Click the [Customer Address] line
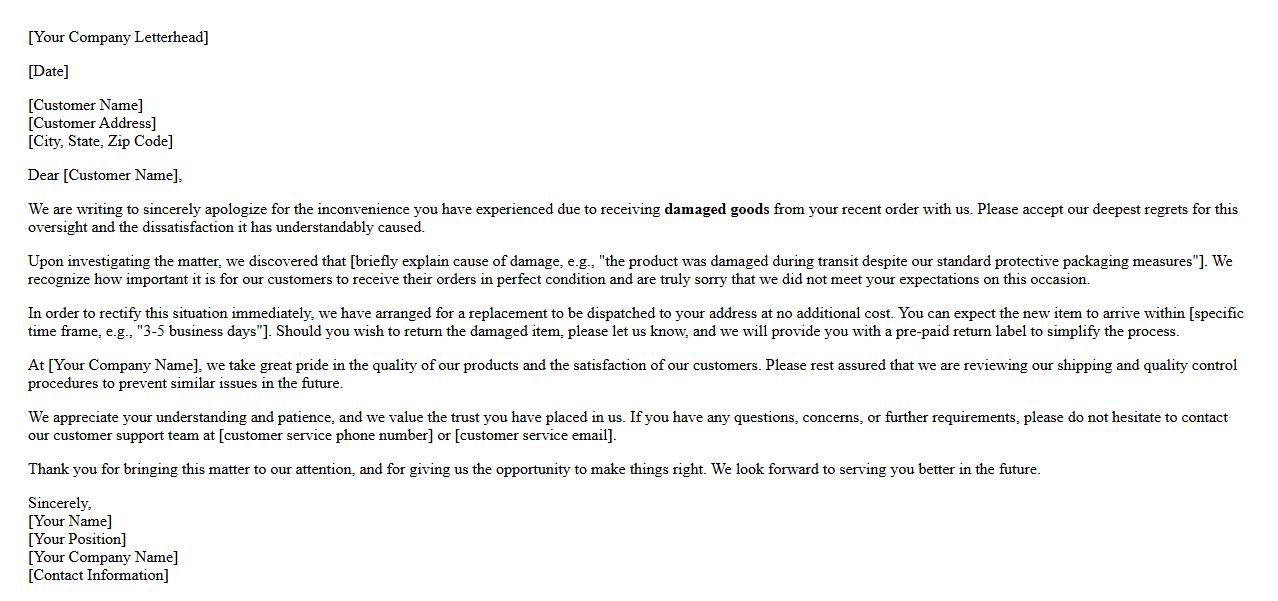This screenshot has width=1278, height=601. (x=92, y=124)
